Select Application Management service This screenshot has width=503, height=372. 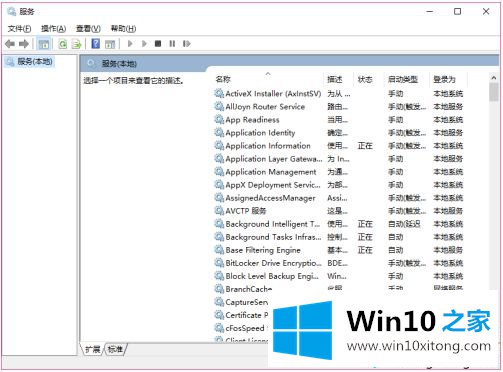coord(339,172)
